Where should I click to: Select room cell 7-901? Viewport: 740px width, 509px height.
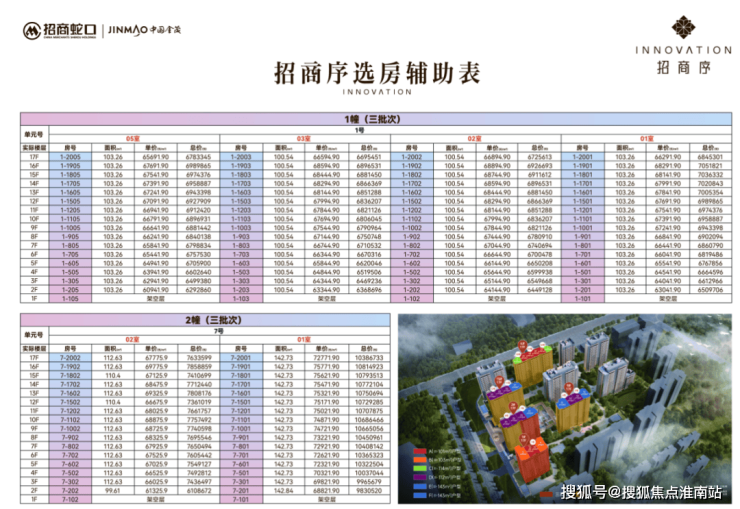click(x=241, y=437)
